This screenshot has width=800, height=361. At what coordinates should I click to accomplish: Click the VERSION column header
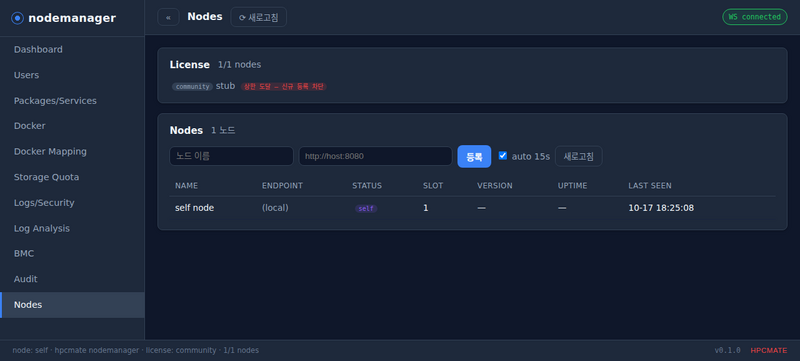point(495,186)
